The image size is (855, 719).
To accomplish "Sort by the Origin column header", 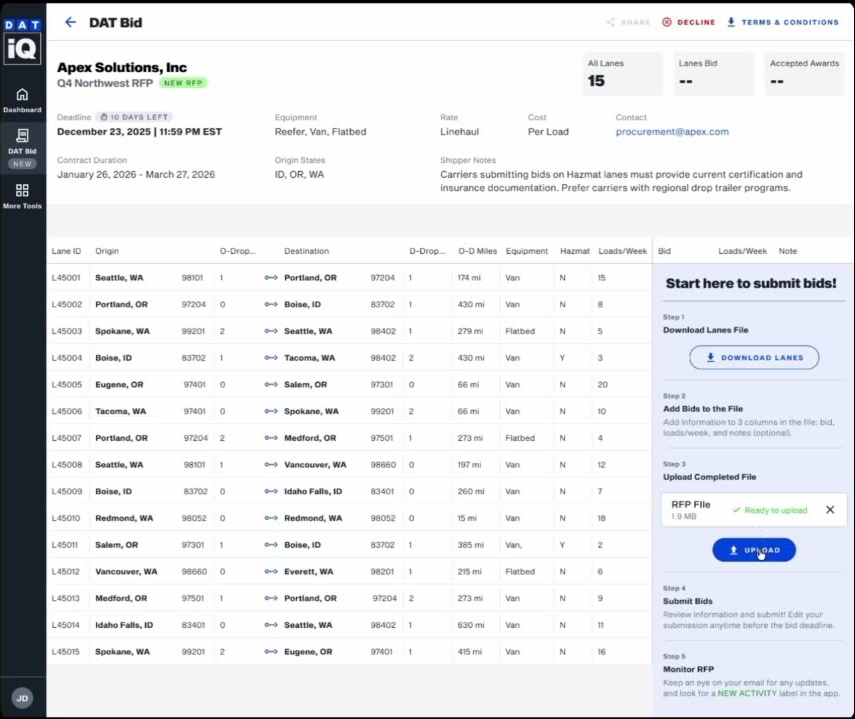I will point(107,251).
